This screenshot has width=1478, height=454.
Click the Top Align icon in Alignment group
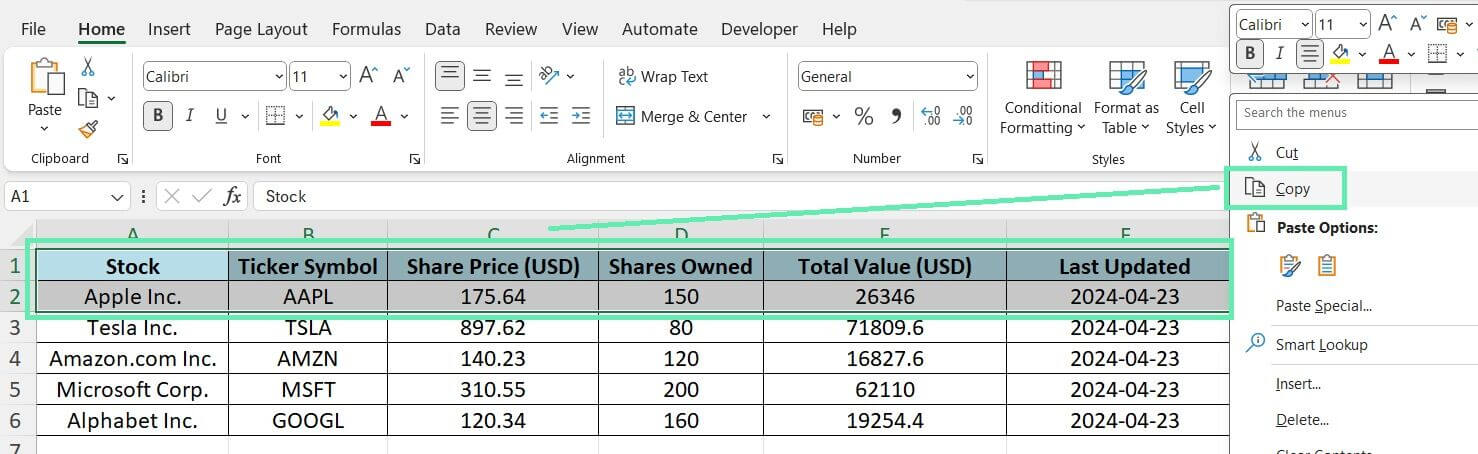coord(450,75)
